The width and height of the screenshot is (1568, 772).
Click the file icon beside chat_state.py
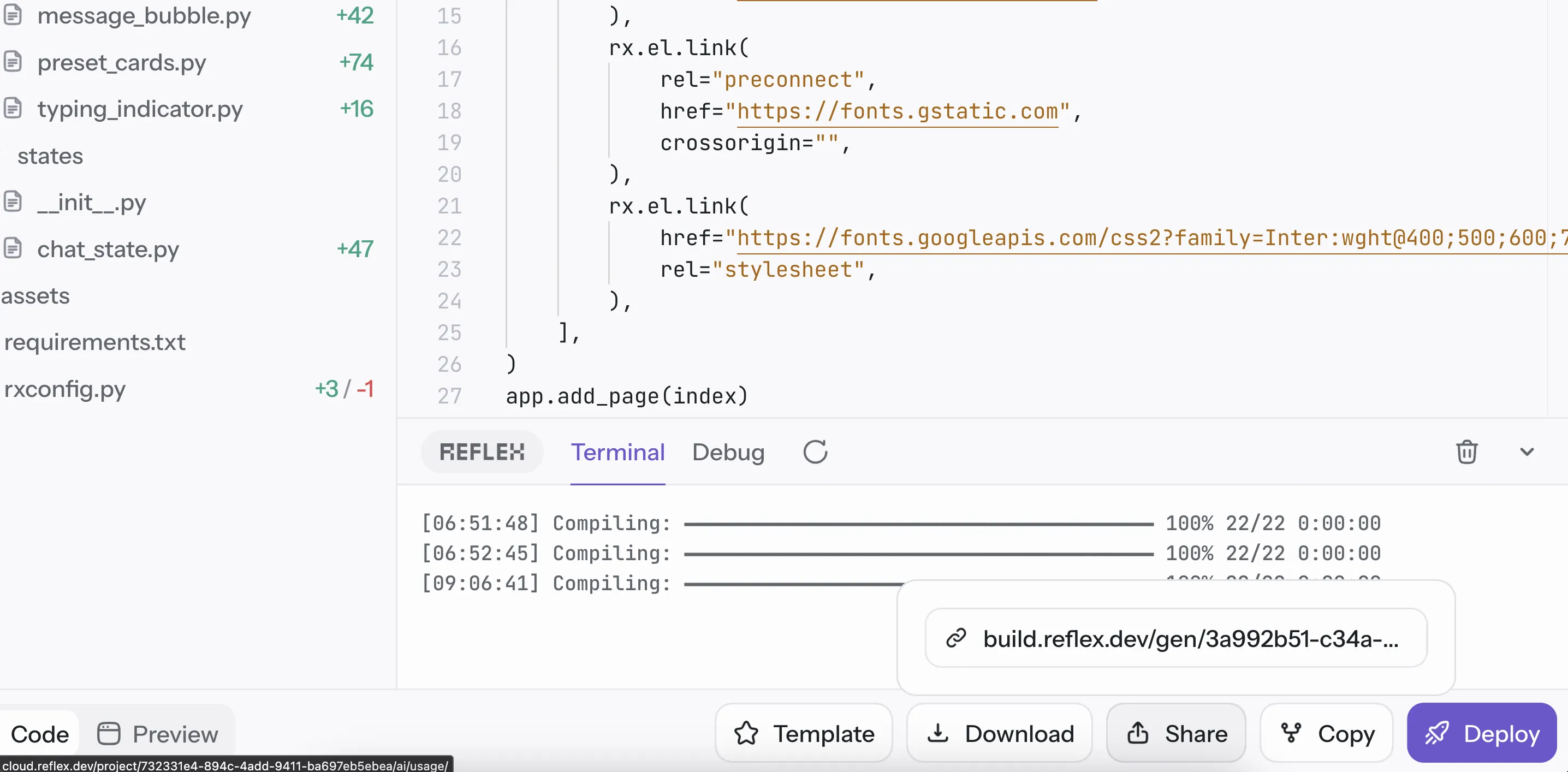point(13,248)
